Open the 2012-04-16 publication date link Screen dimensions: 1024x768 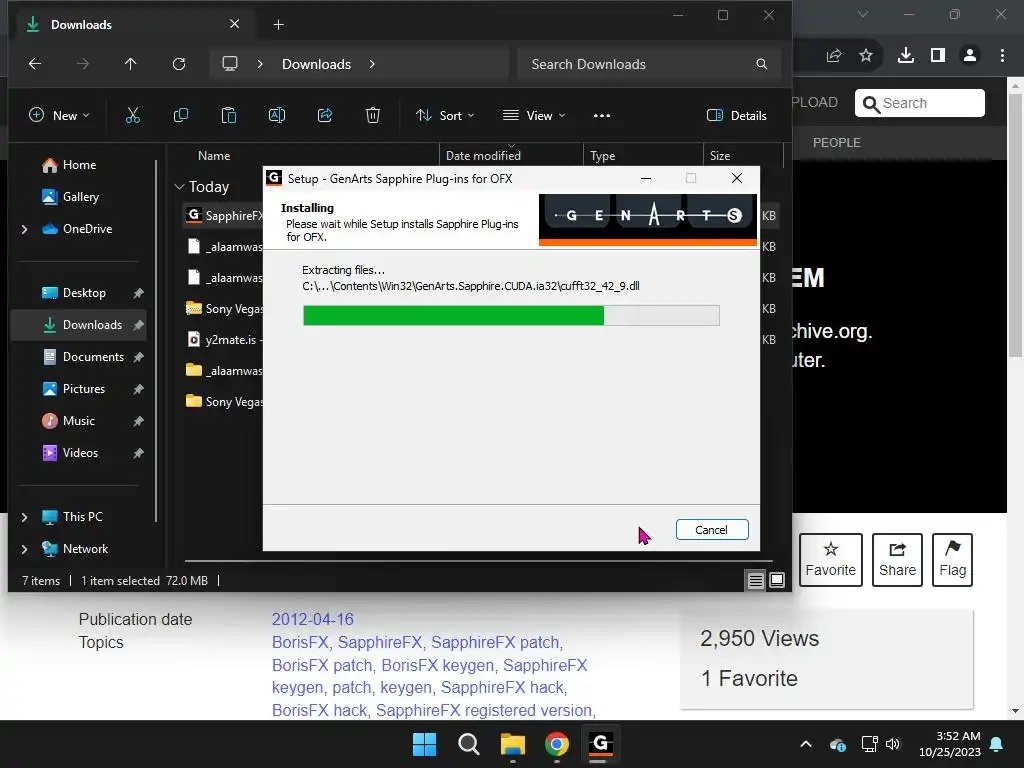313,619
